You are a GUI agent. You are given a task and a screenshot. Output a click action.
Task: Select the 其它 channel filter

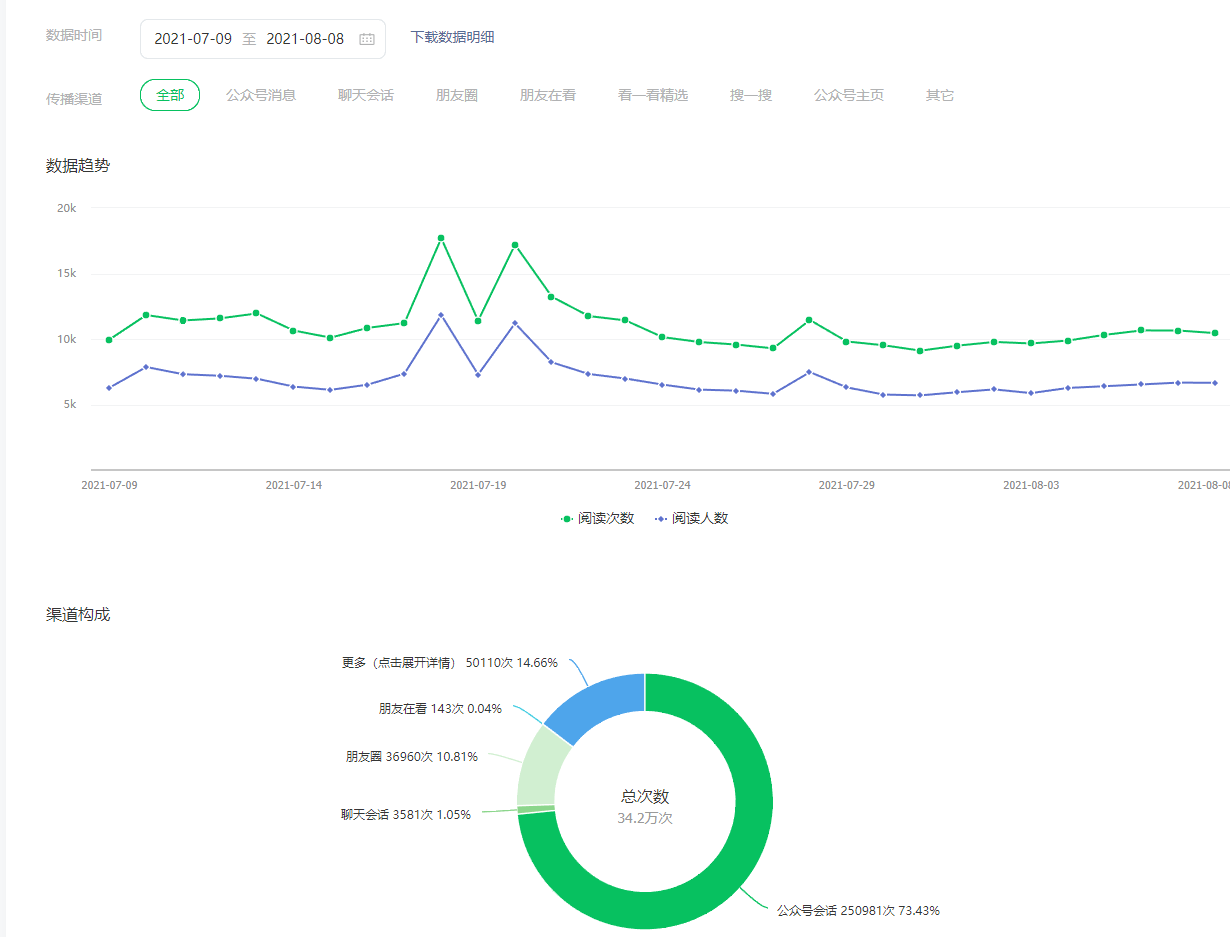tap(939, 95)
